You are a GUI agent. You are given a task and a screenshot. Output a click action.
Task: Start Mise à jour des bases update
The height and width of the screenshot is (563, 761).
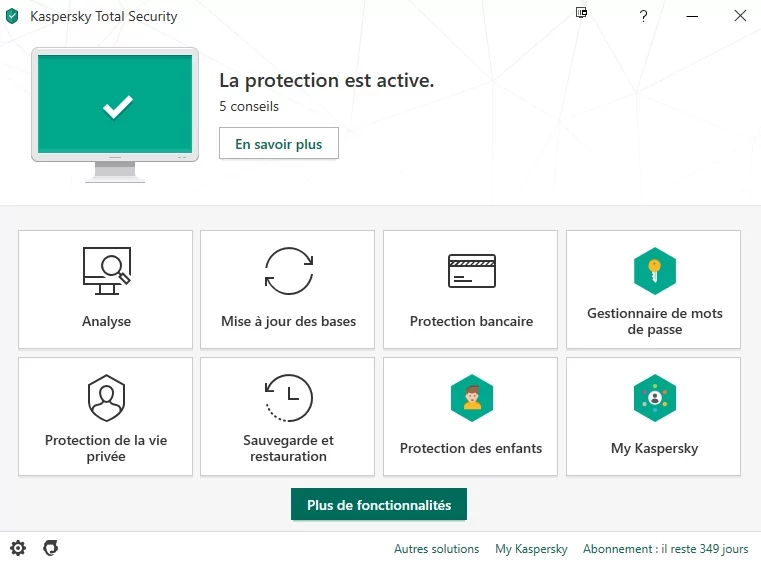287,289
